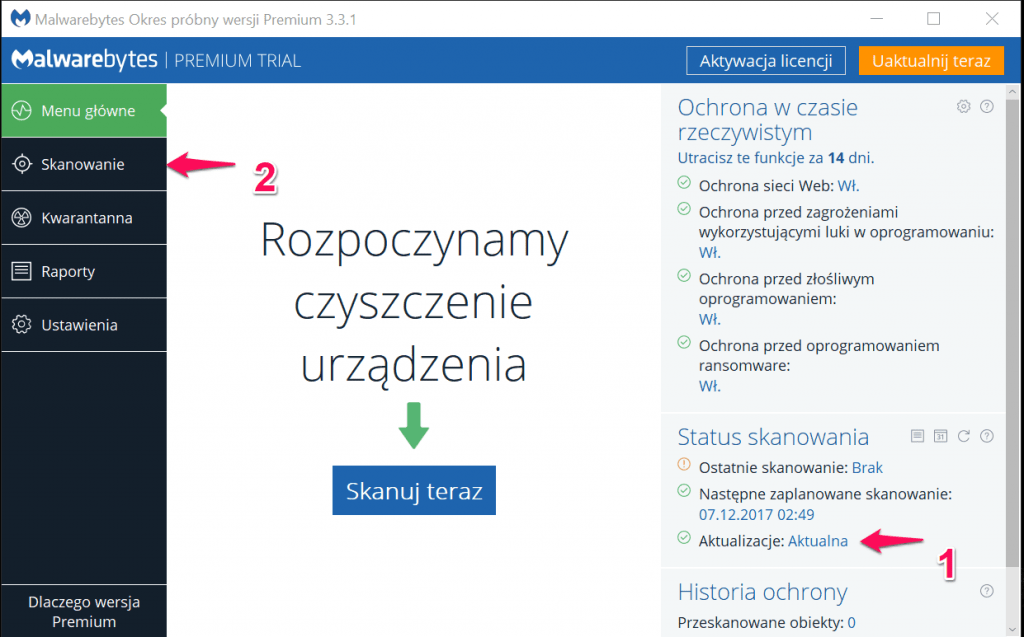Open Raporty section in sidebar
Screen dimensions: 1024x637
[x=83, y=271]
